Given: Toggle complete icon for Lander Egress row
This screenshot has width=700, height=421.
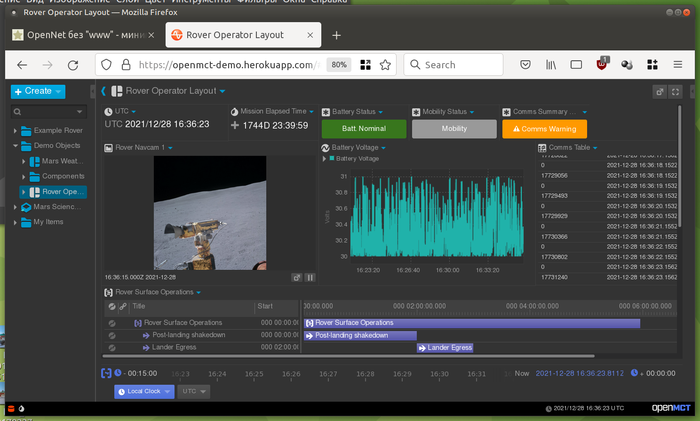Looking at the screenshot, I should tap(112, 348).
